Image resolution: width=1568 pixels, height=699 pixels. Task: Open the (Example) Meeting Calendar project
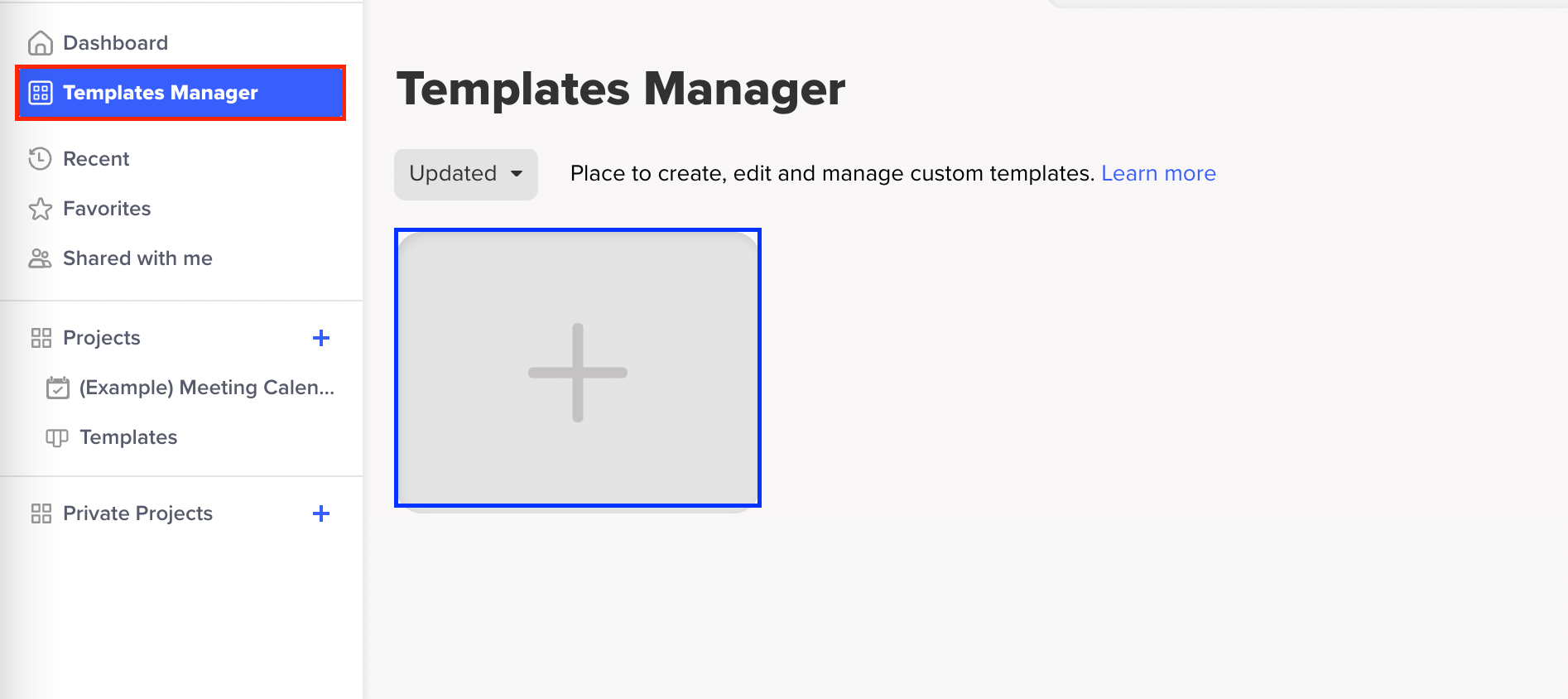(x=206, y=388)
